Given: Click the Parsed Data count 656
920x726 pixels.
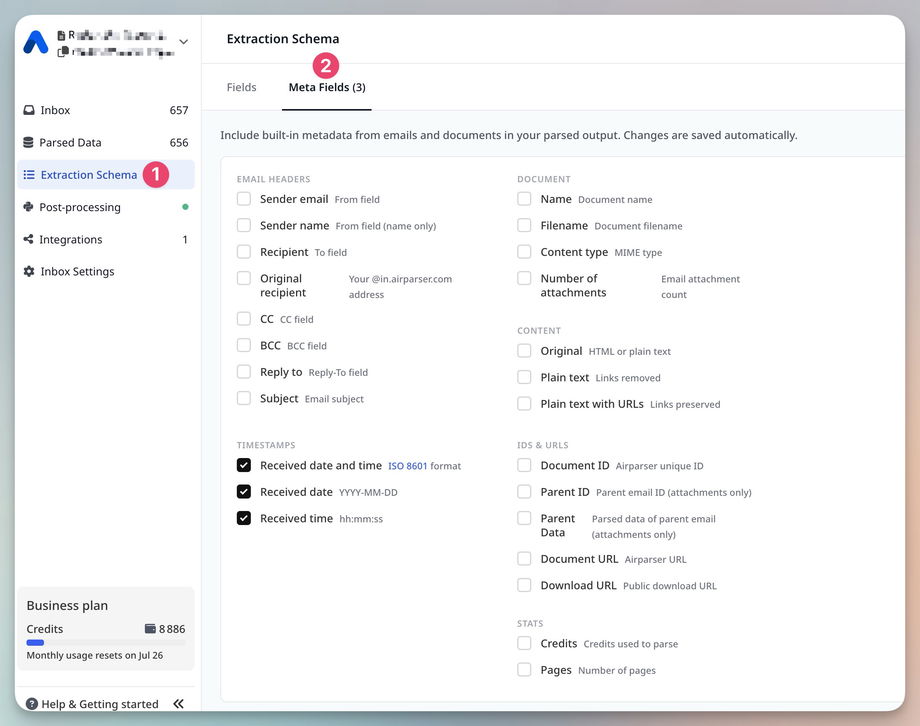Looking at the screenshot, I should pyautogui.click(x=179, y=142).
